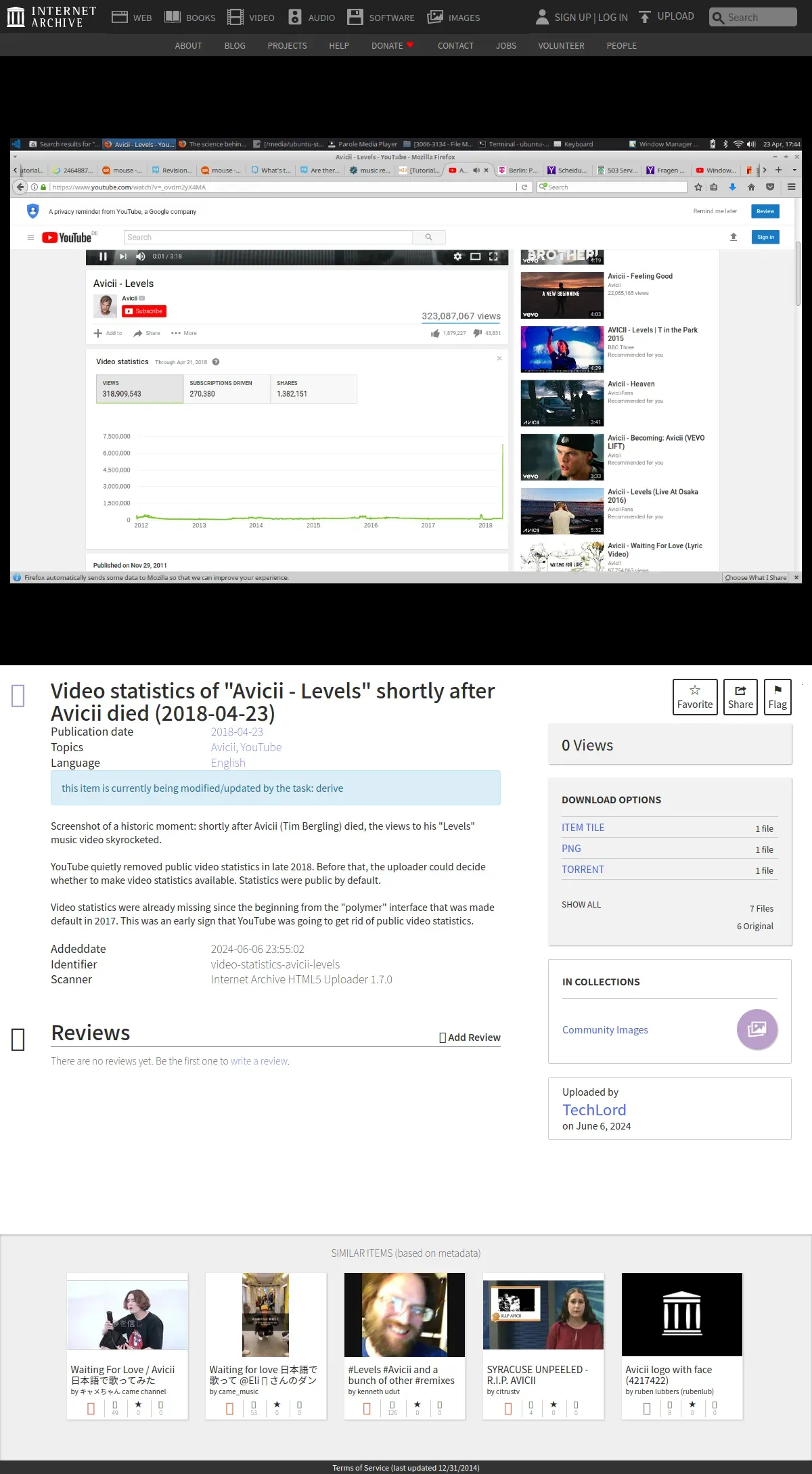Click the purple Community Images collection icon
Screen dimensions: 812x1474
[757, 1029]
